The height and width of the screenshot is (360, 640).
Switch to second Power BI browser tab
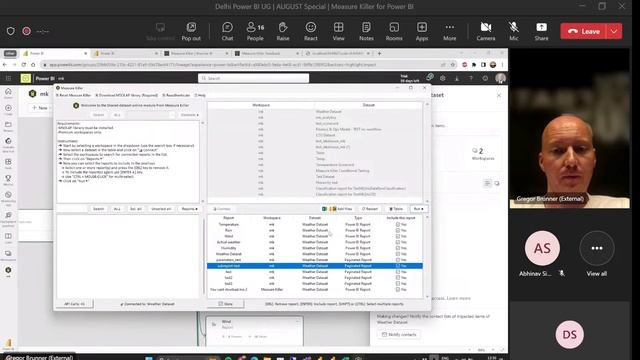(125, 53)
